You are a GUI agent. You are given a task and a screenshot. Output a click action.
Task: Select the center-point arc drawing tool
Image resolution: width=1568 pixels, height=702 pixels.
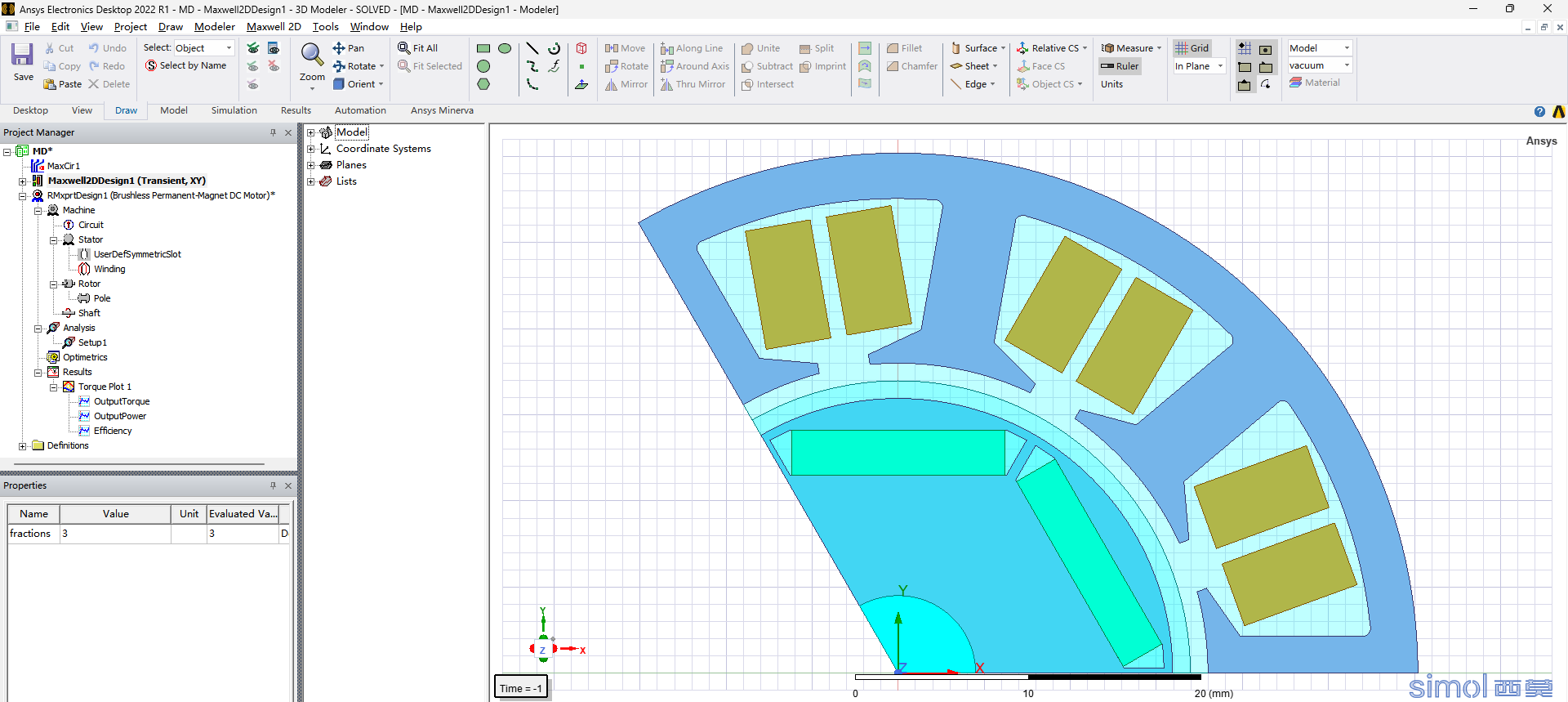tap(555, 48)
